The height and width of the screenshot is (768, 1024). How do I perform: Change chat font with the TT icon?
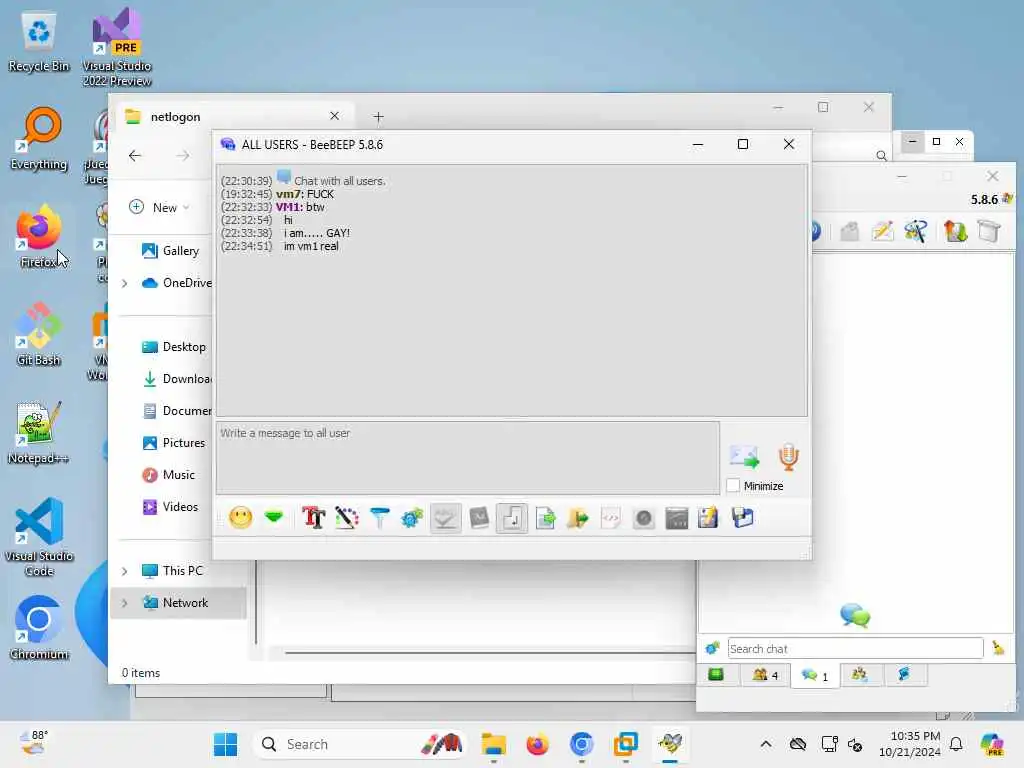(313, 518)
